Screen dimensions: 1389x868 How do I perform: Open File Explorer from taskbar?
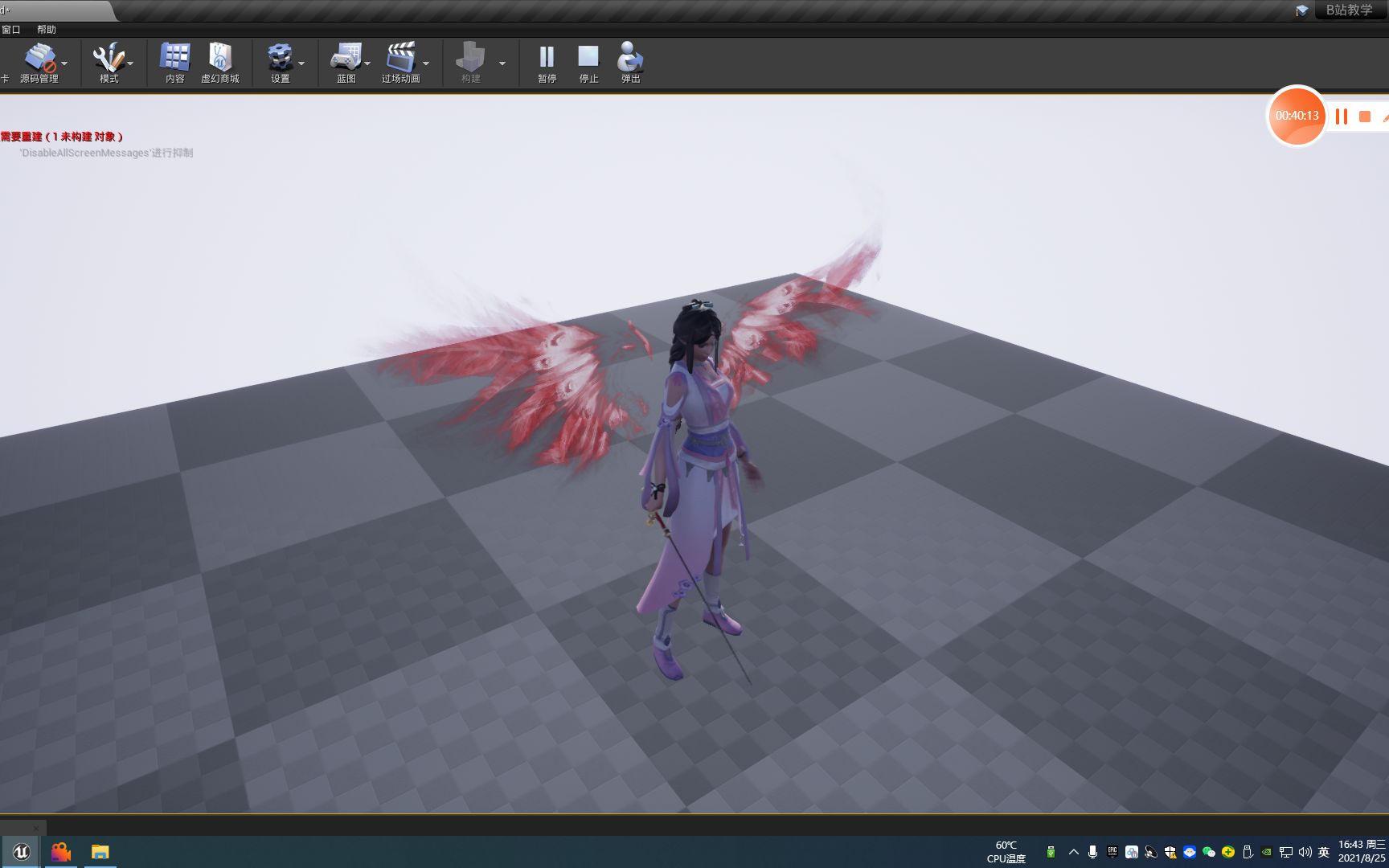click(x=100, y=851)
